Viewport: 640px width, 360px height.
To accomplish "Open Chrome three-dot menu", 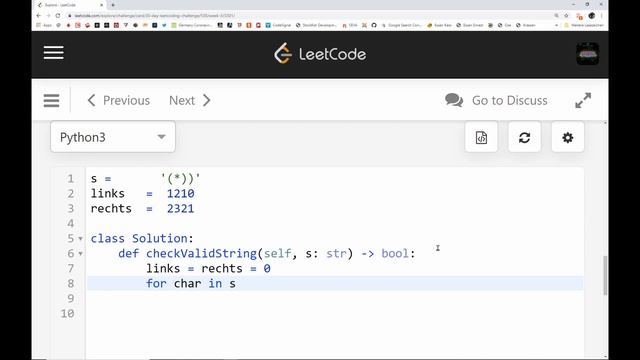I will click(x=602, y=16).
